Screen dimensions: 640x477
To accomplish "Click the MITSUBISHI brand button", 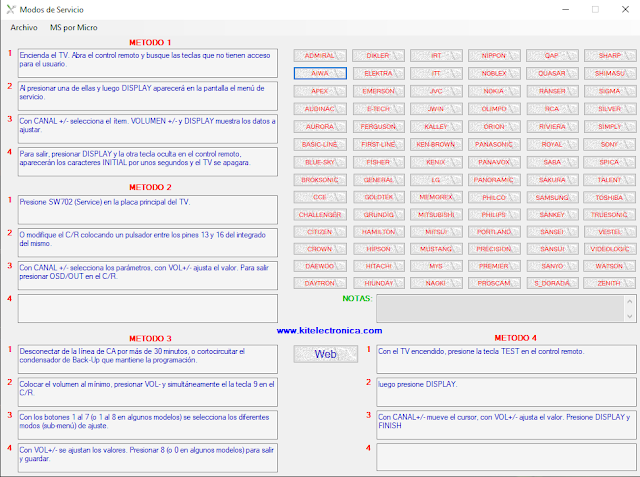I will click(x=436, y=215).
